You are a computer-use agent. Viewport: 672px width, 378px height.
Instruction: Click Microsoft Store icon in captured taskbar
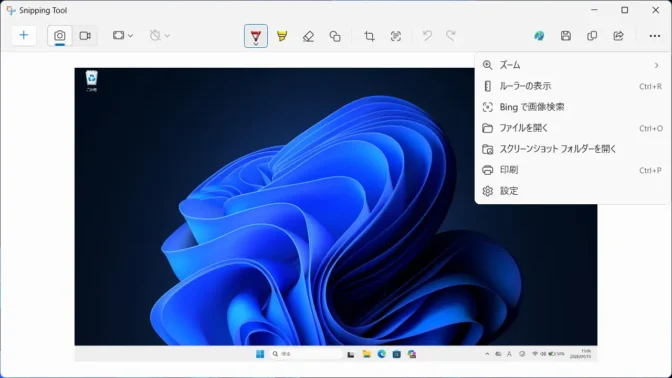click(396, 354)
